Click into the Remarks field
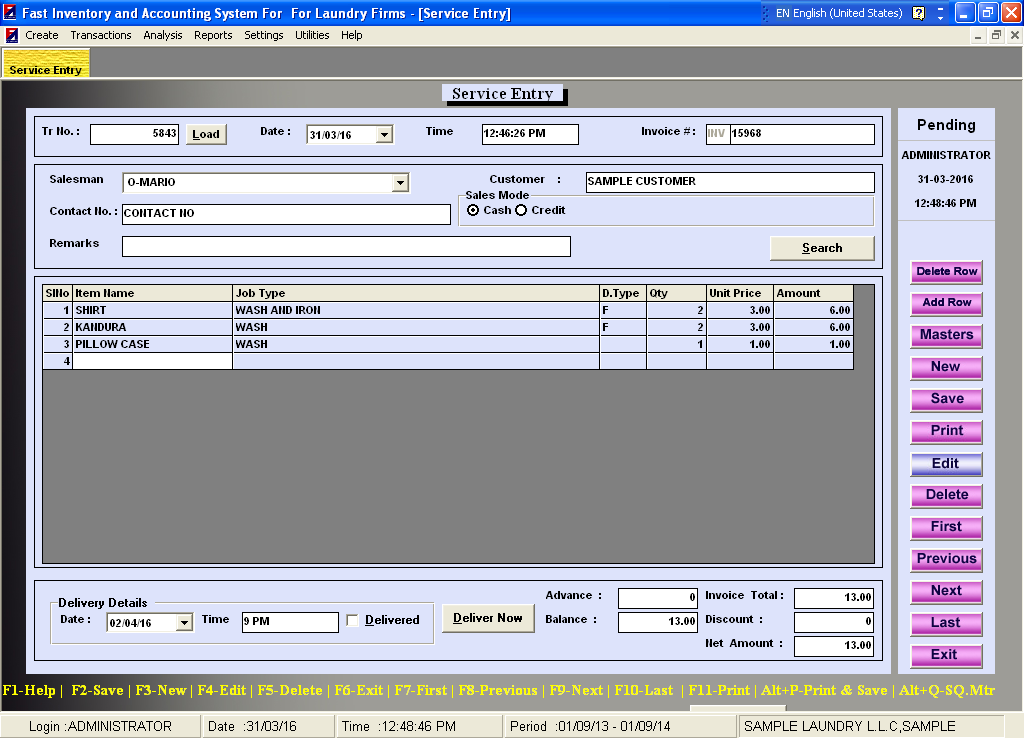Viewport: 1024px width, 738px height. click(346, 247)
